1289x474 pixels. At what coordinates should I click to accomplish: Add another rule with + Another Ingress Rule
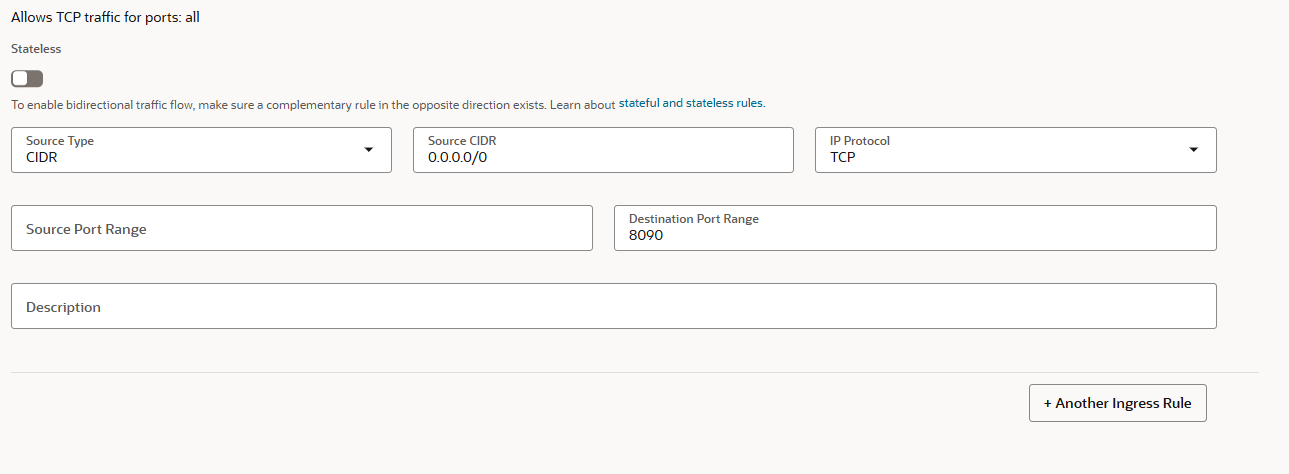pyautogui.click(x=1117, y=403)
